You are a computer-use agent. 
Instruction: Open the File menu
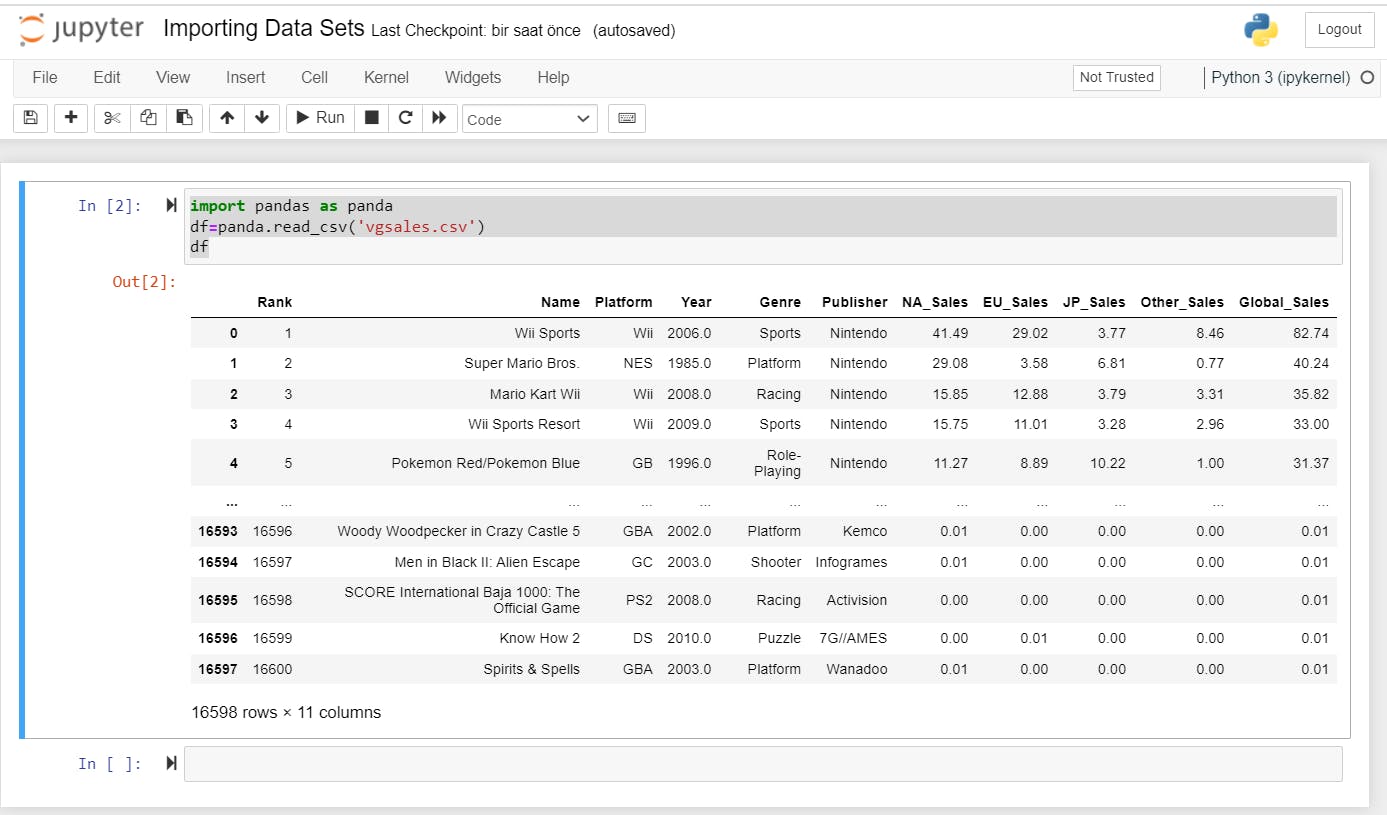pyautogui.click(x=45, y=78)
